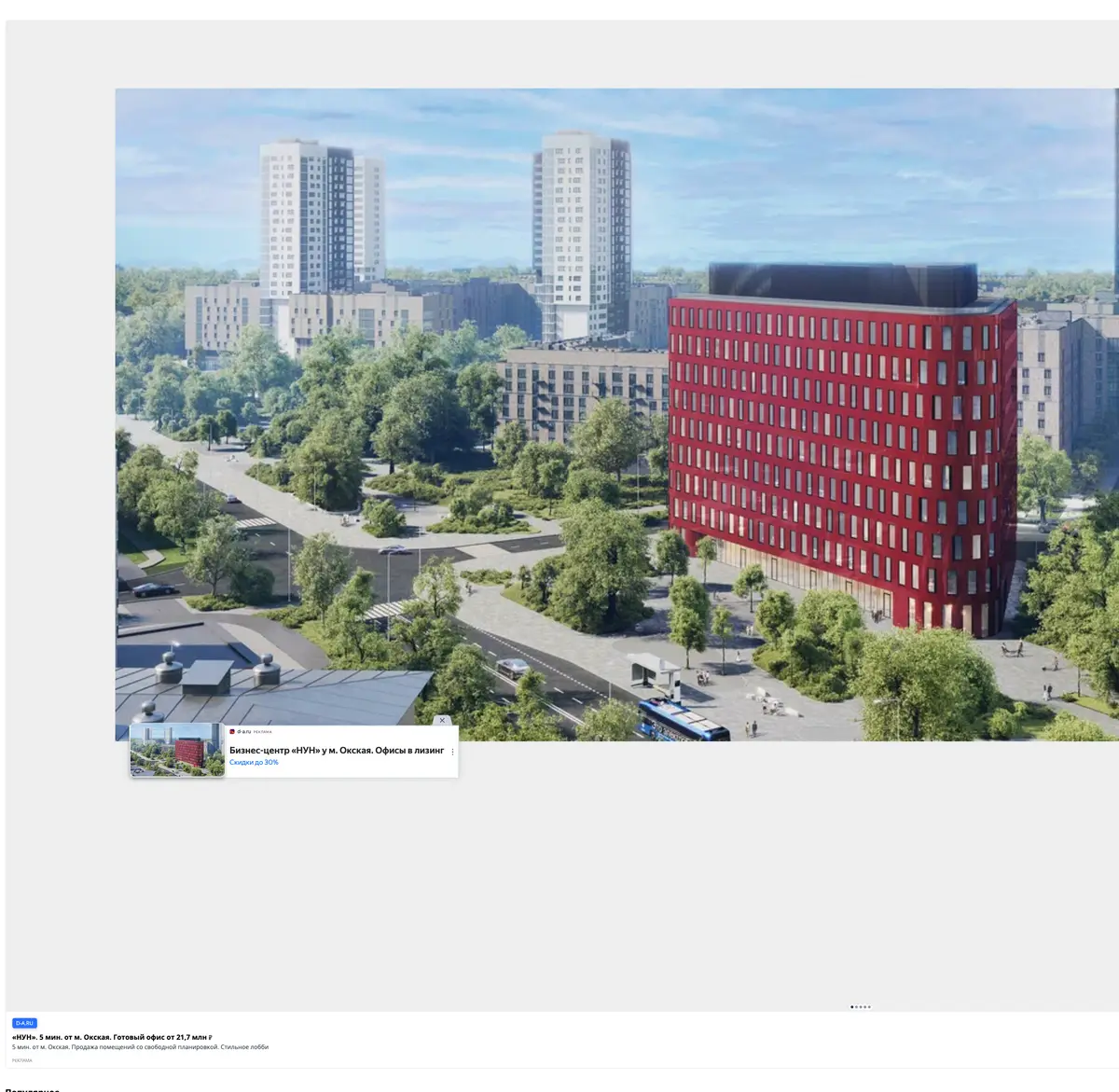This screenshot has width=1119, height=1092.
Task: Click the red d-a.ru favicon icon
Action: coord(232,731)
